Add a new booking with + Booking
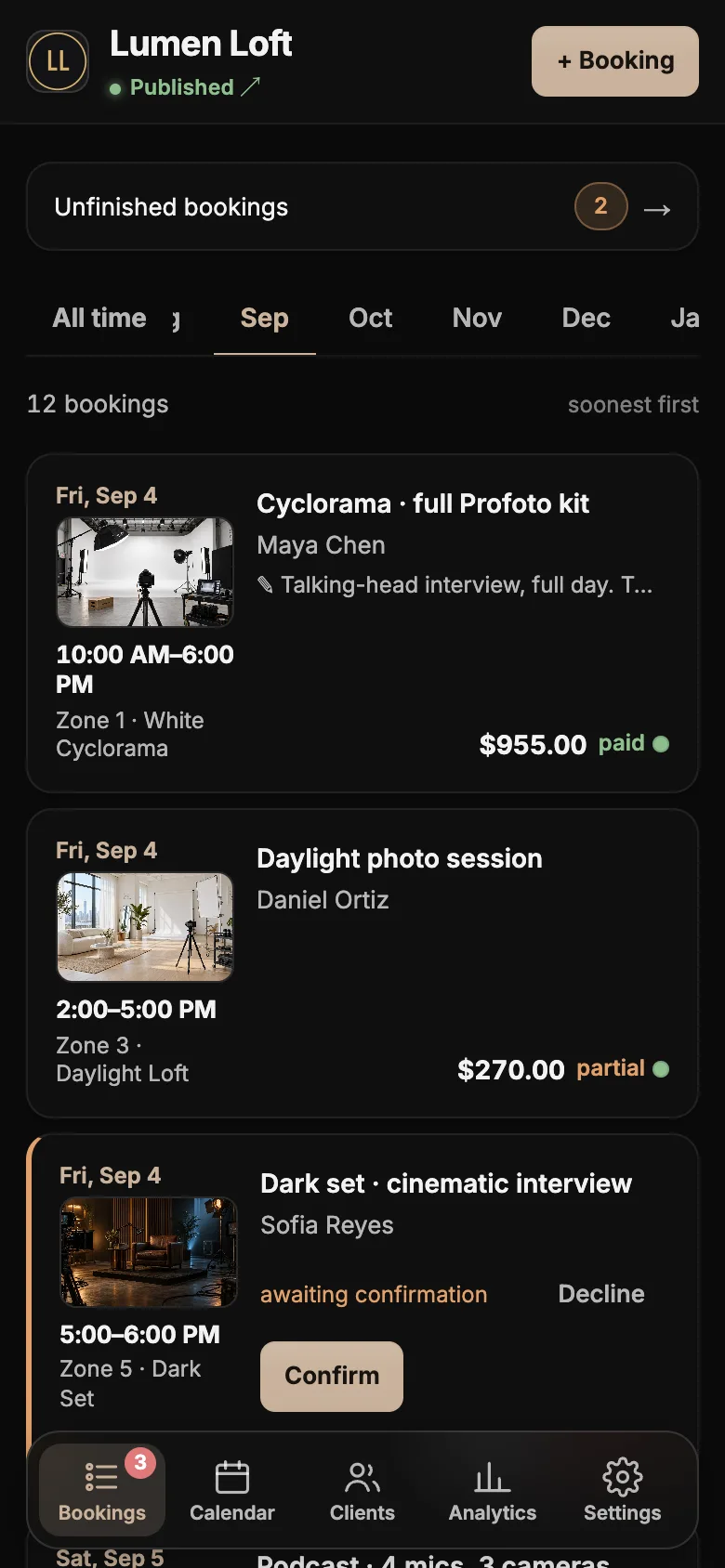Screen dimensions: 725x1568 (x=615, y=61)
